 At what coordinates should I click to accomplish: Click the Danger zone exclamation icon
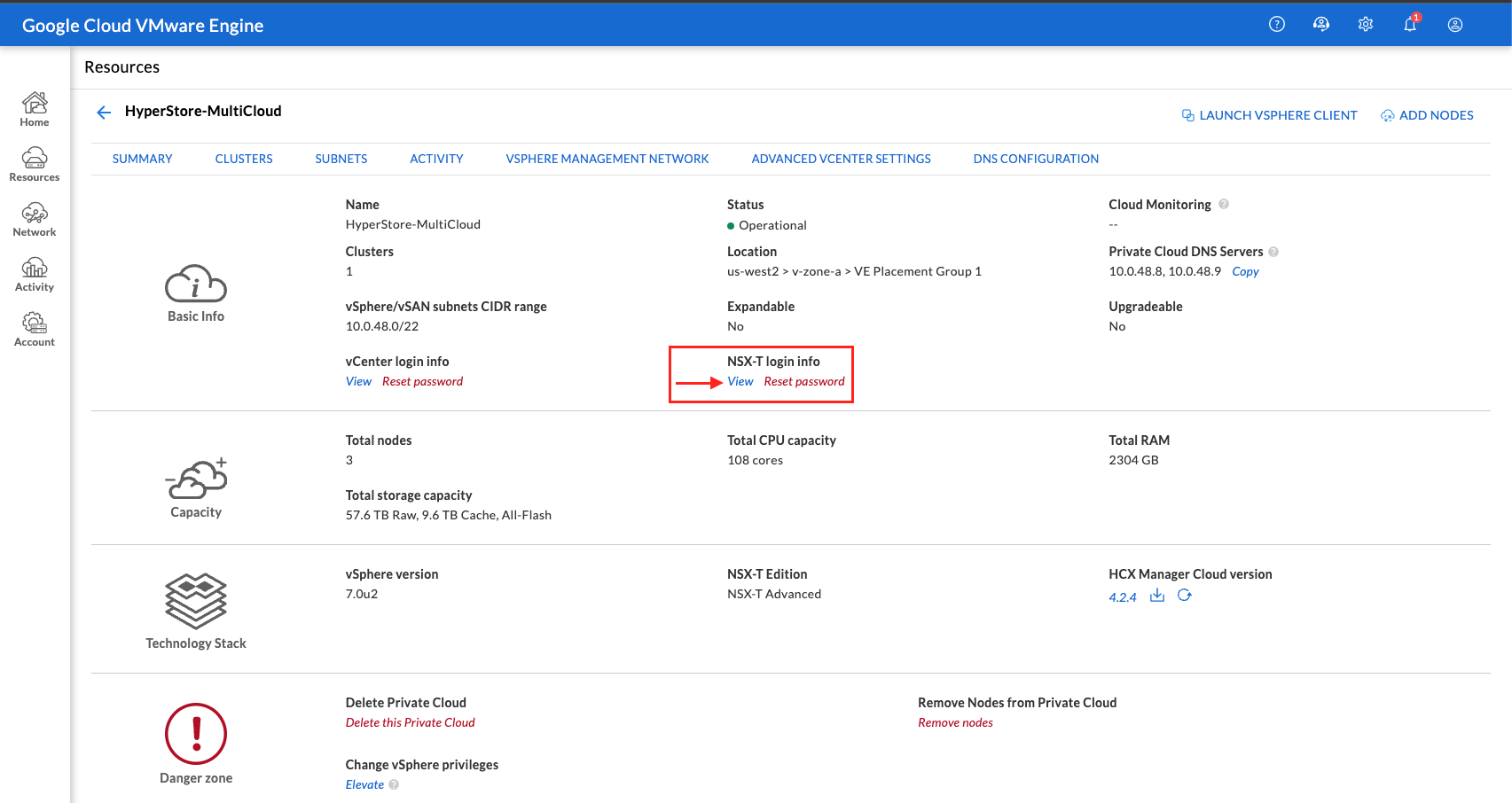coord(196,734)
